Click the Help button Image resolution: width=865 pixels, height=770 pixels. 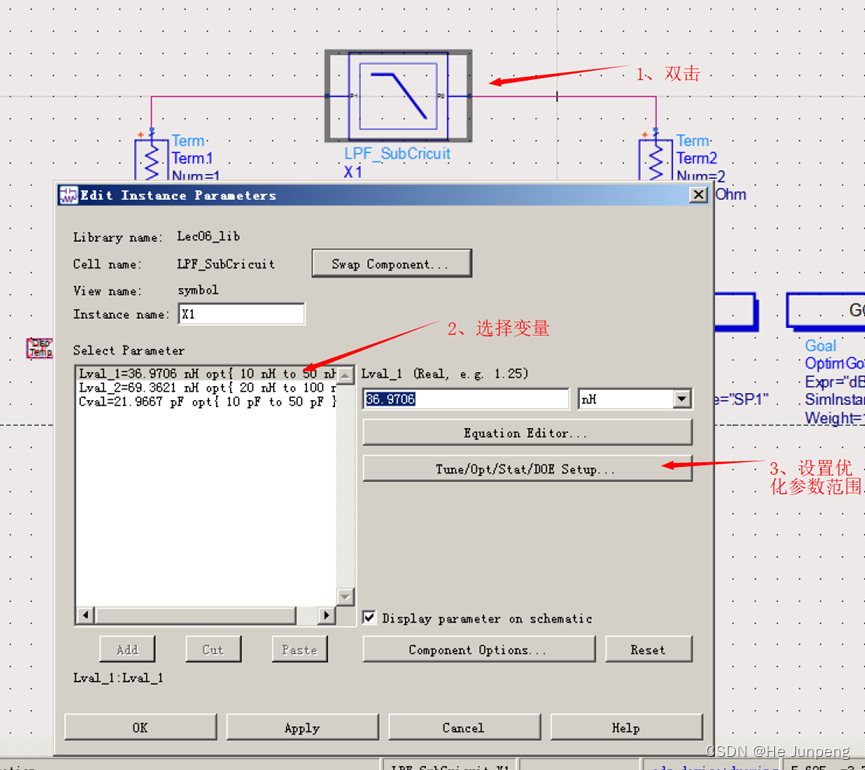[626, 727]
